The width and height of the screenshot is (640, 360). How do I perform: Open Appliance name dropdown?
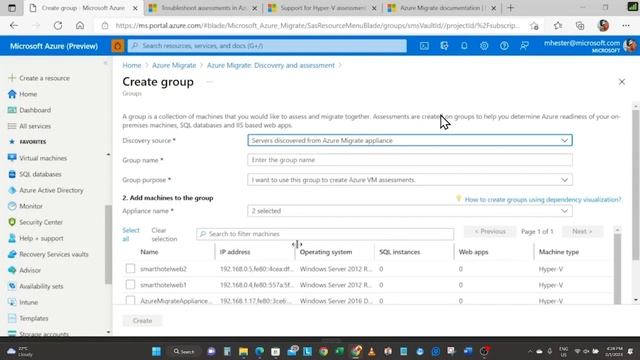tap(410, 211)
